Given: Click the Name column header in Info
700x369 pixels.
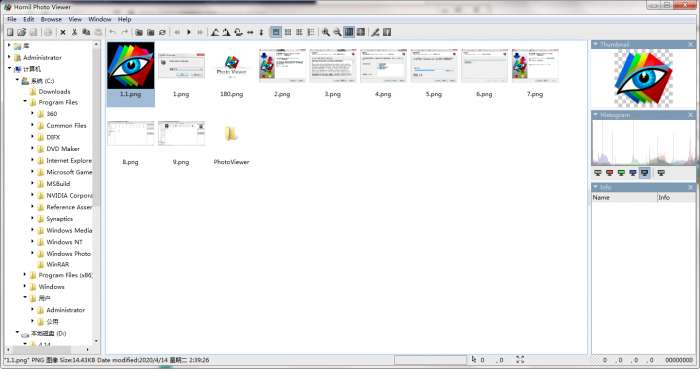Looking at the screenshot, I should (624, 197).
